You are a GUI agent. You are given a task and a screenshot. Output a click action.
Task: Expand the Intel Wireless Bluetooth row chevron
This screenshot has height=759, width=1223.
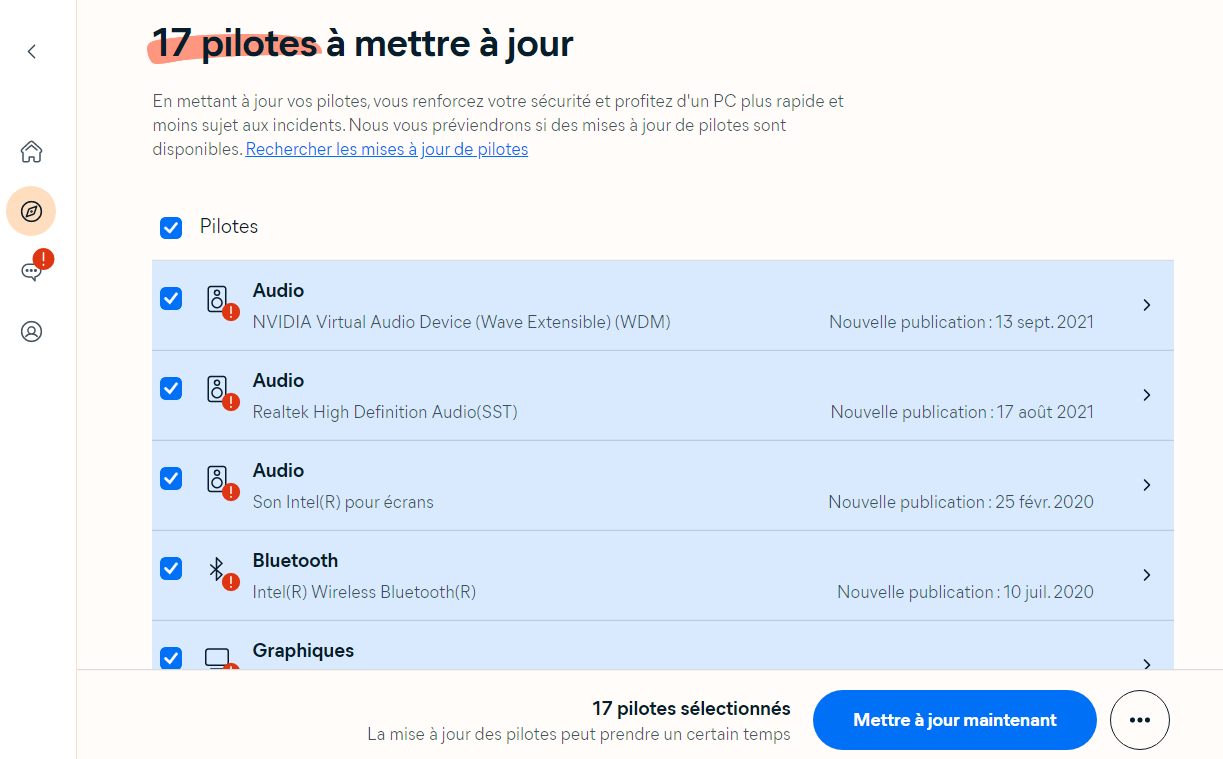(1146, 575)
